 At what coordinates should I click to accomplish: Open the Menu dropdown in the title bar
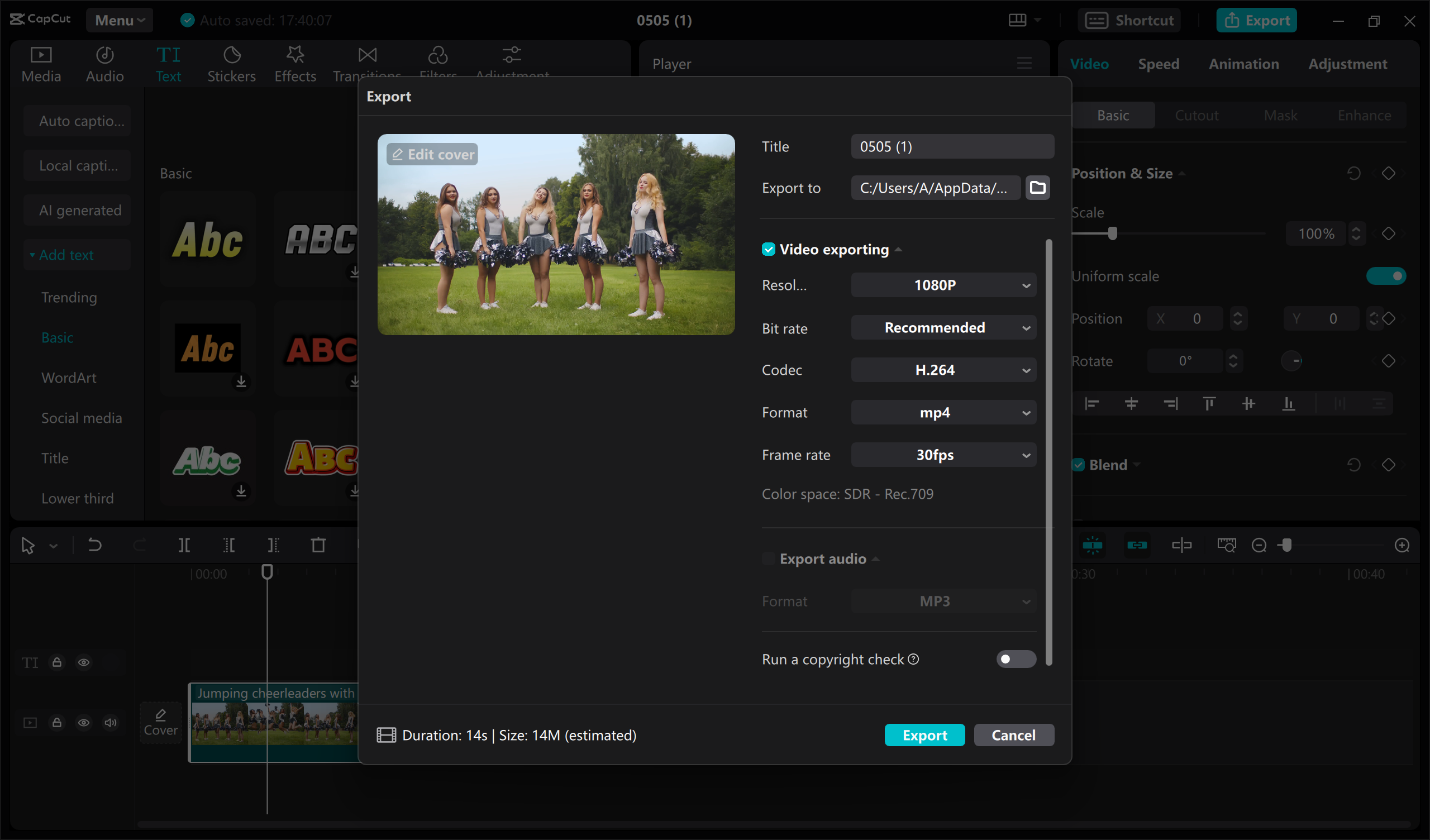click(x=119, y=20)
